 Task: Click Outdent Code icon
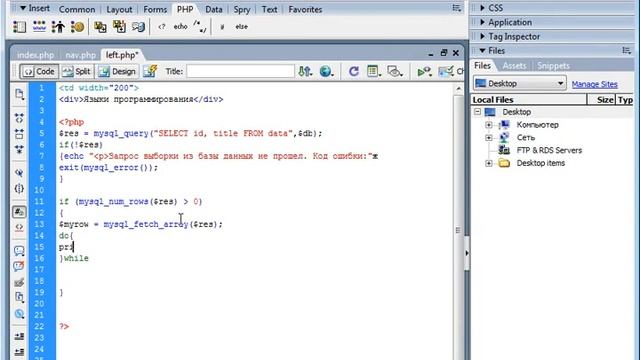(x=19, y=351)
